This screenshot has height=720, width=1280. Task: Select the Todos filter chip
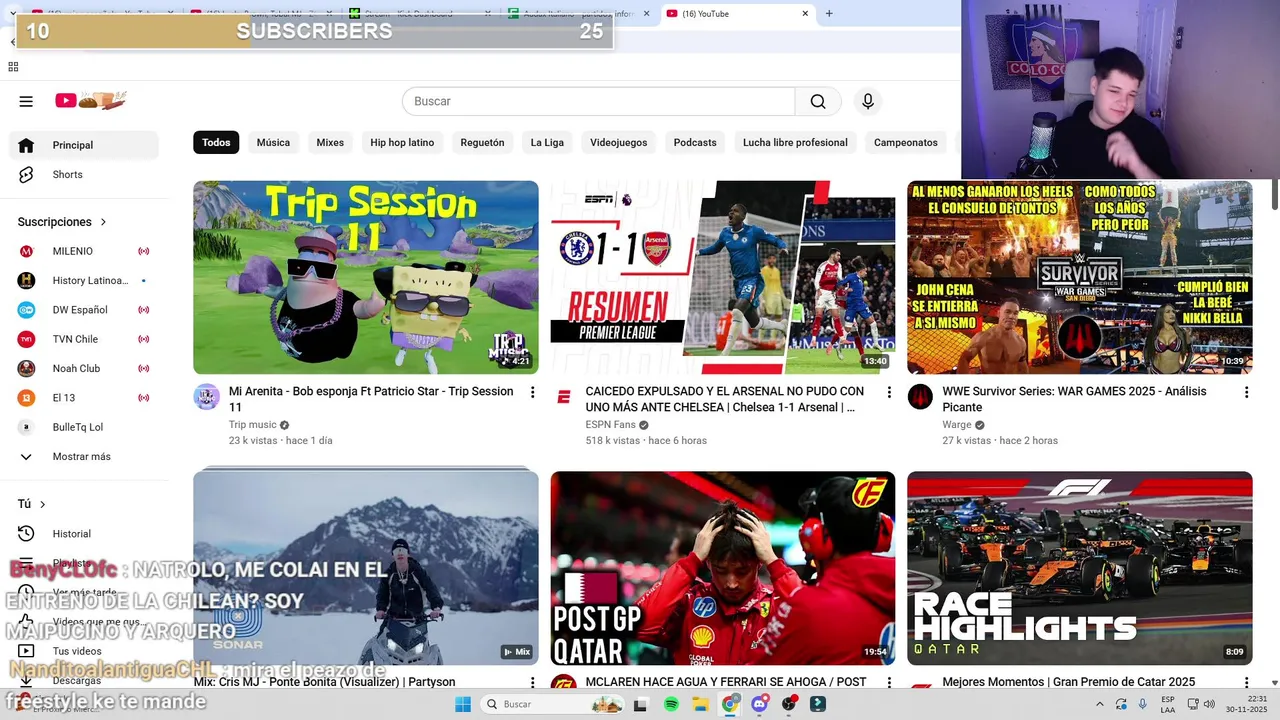point(216,142)
